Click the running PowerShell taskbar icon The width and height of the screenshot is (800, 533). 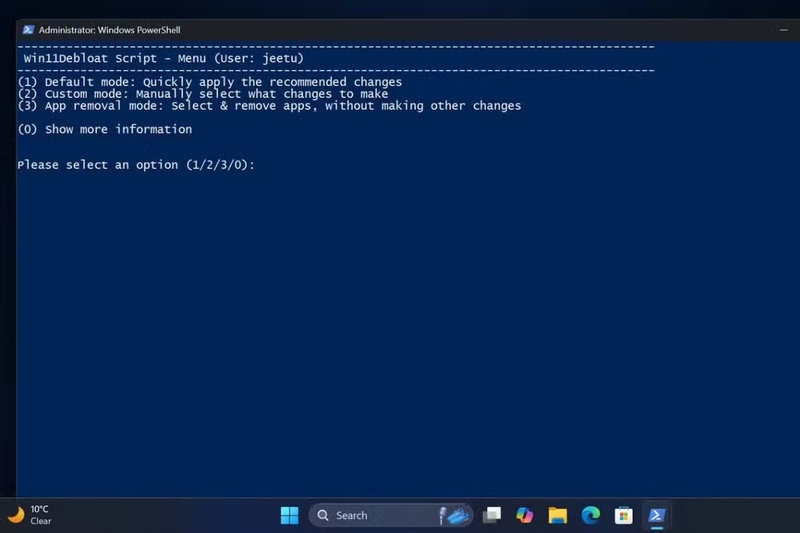coord(657,515)
